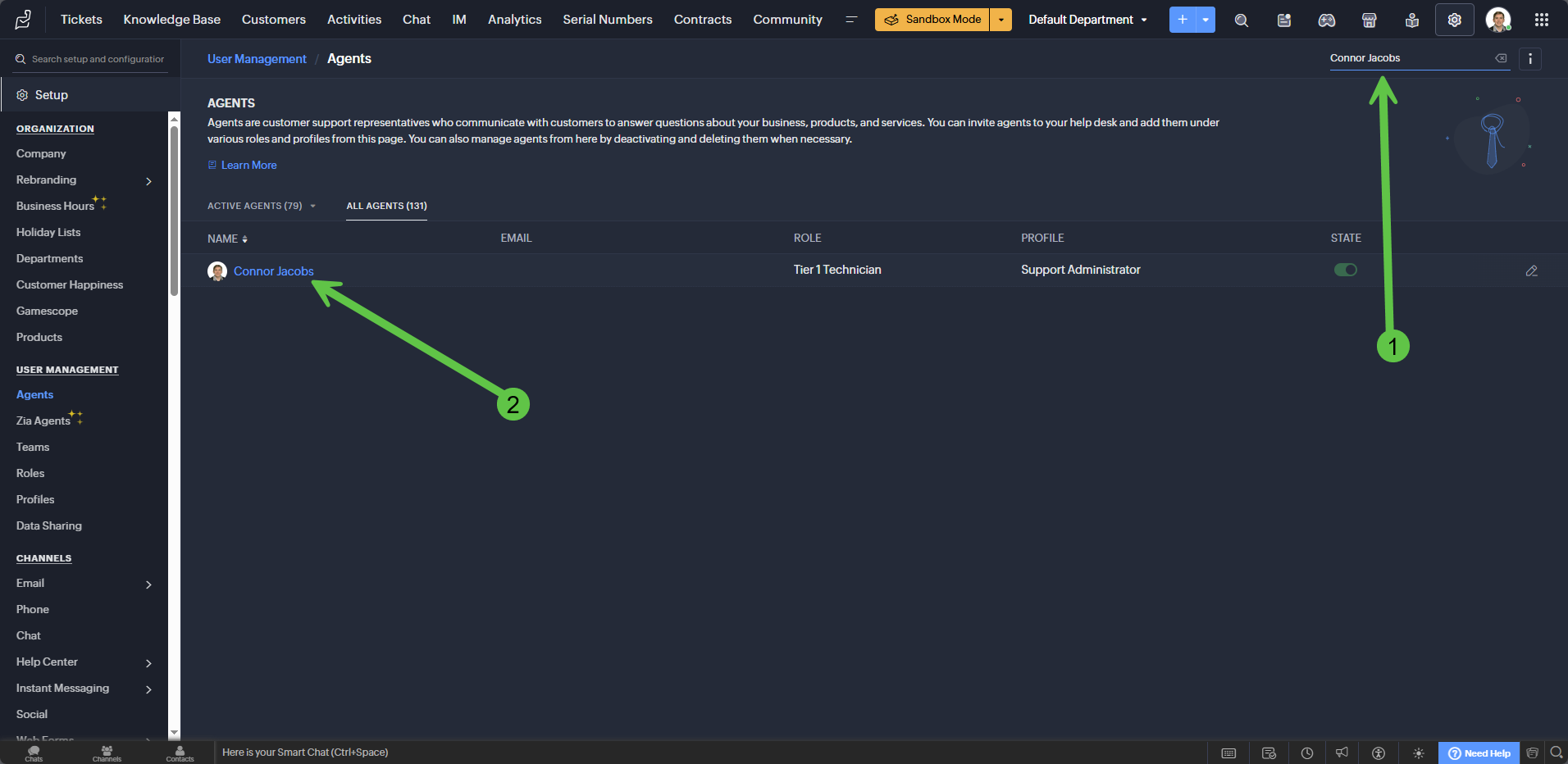Open the marketplace store icon
This screenshot has width=1568, height=764.
pyautogui.click(x=1369, y=20)
